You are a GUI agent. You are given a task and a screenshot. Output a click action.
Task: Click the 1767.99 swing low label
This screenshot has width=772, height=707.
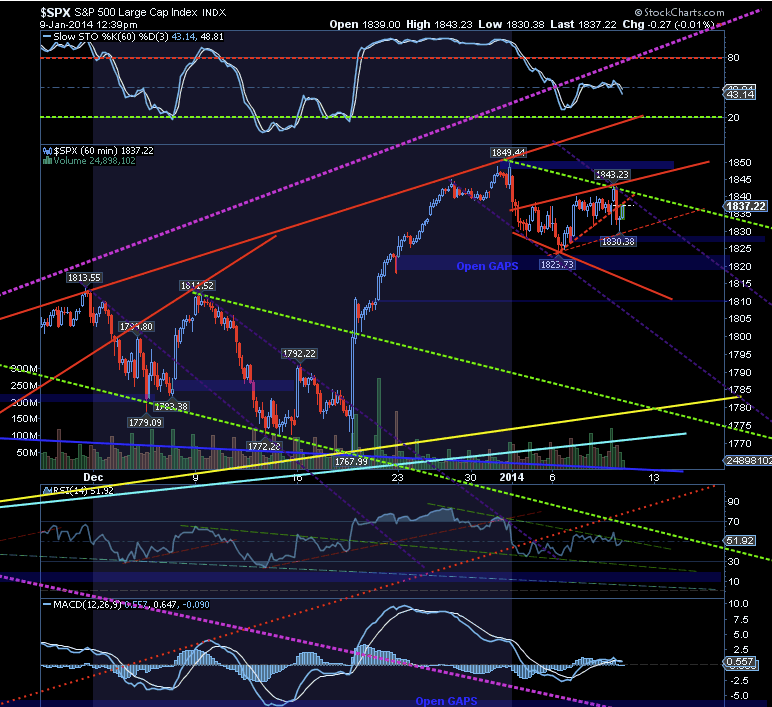(x=352, y=461)
